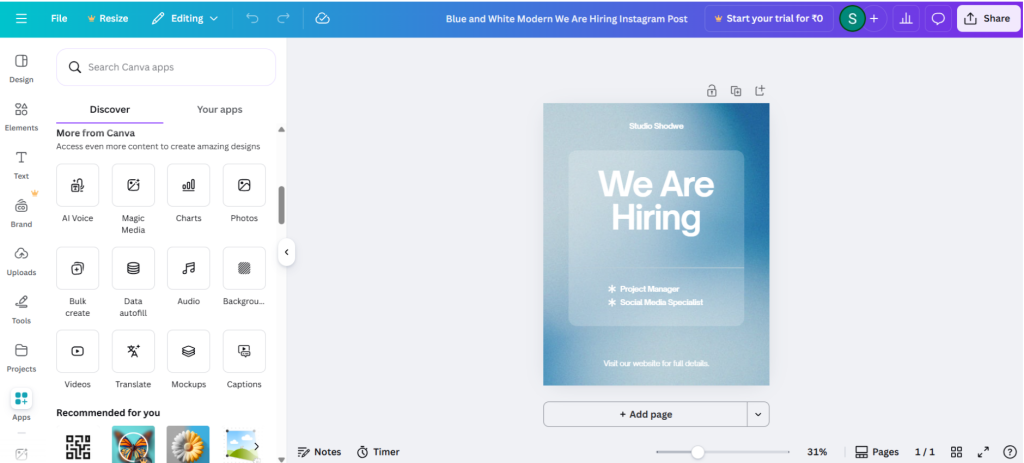The height and width of the screenshot is (463, 1024).
Task: Collapse the side panel with arrow
Action: [x=286, y=252]
